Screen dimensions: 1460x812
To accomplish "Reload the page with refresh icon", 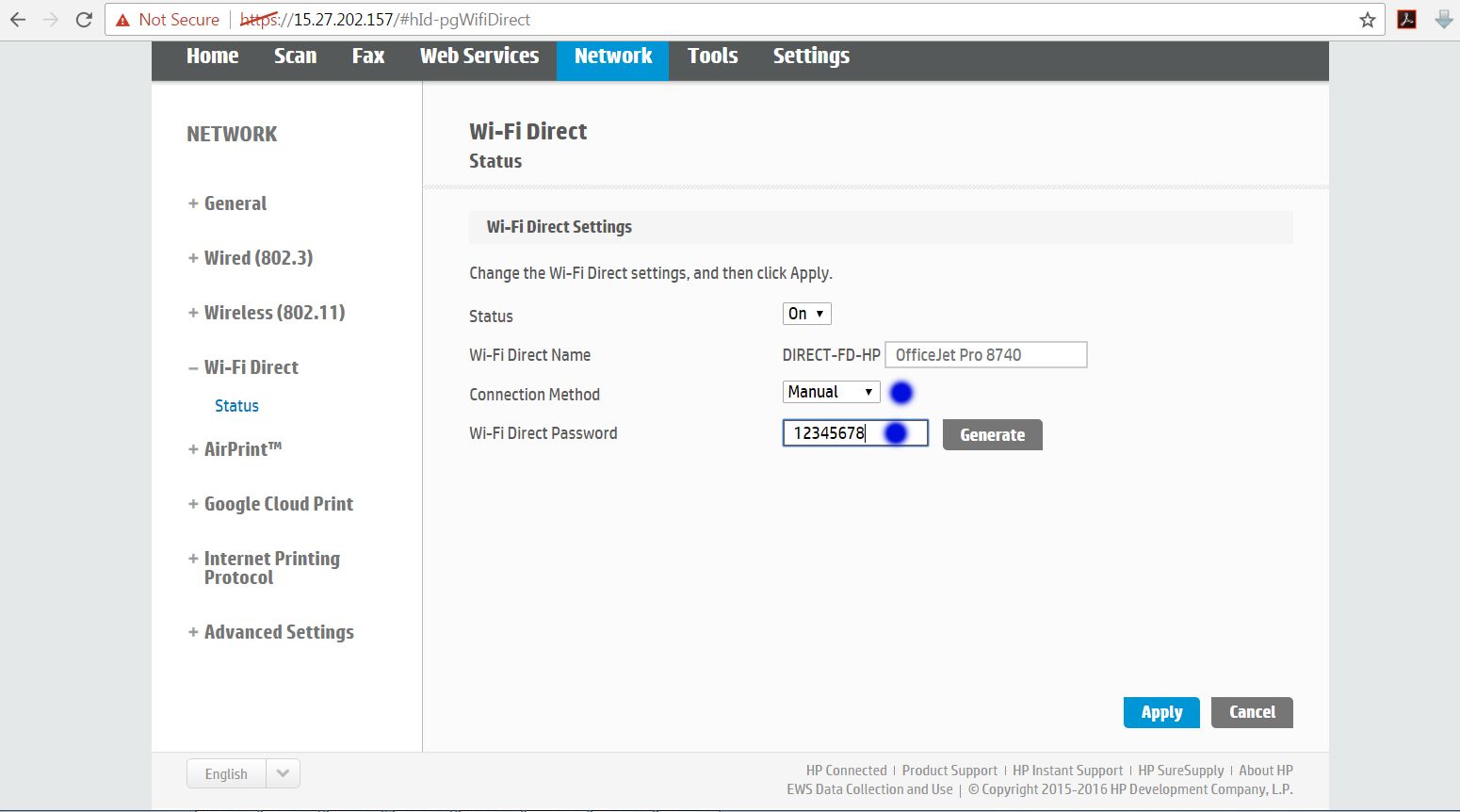I will click(x=84, y=19).
